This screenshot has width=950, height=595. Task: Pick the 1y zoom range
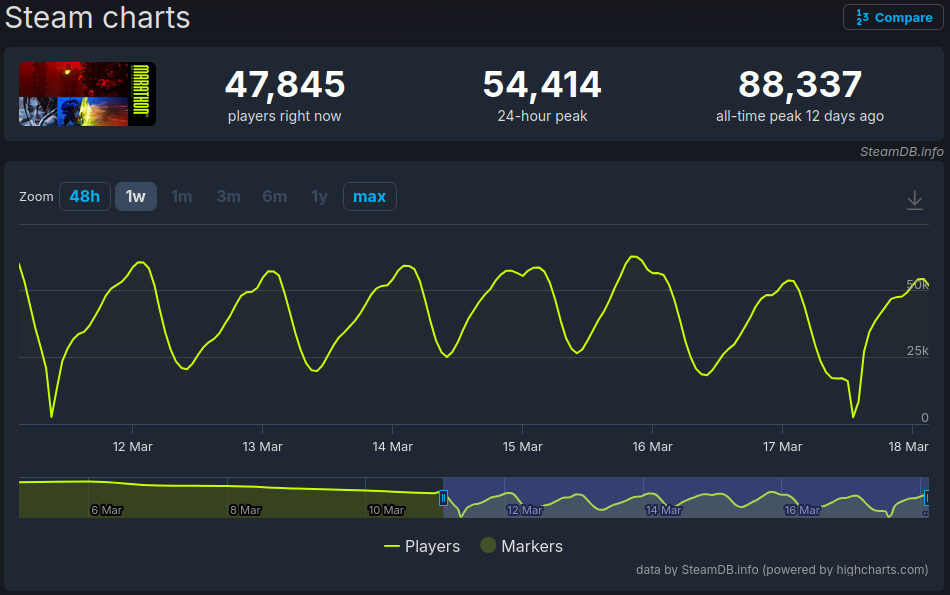[x=319, y=196]
